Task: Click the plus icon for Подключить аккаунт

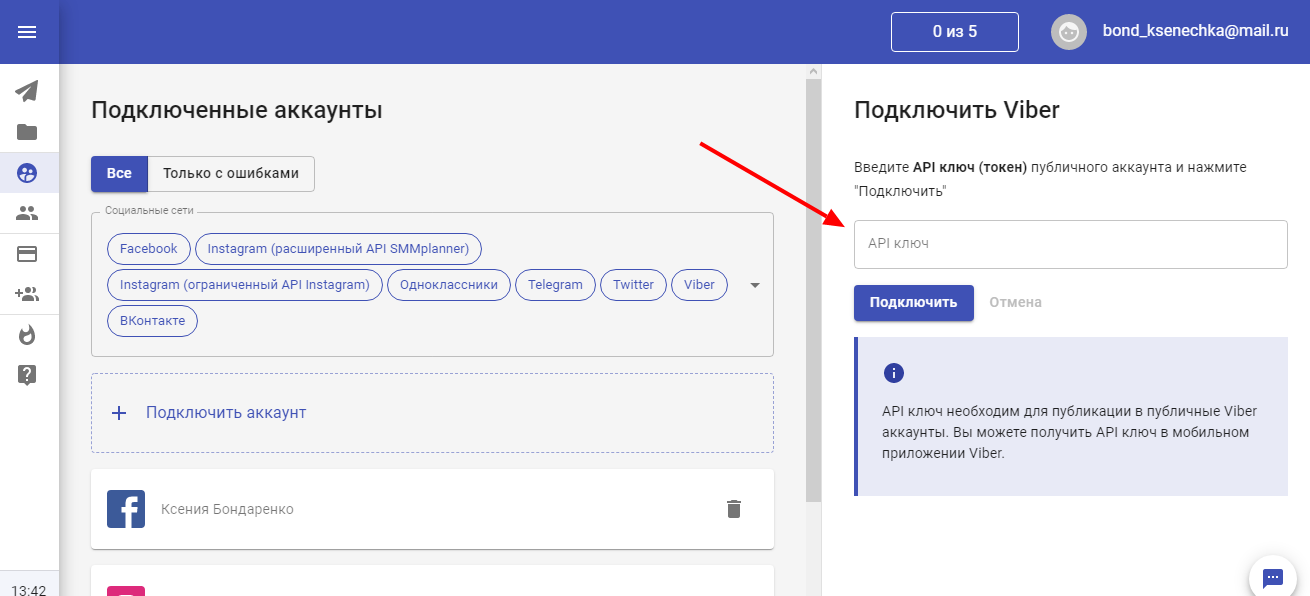Action: [x=119, y=413]
